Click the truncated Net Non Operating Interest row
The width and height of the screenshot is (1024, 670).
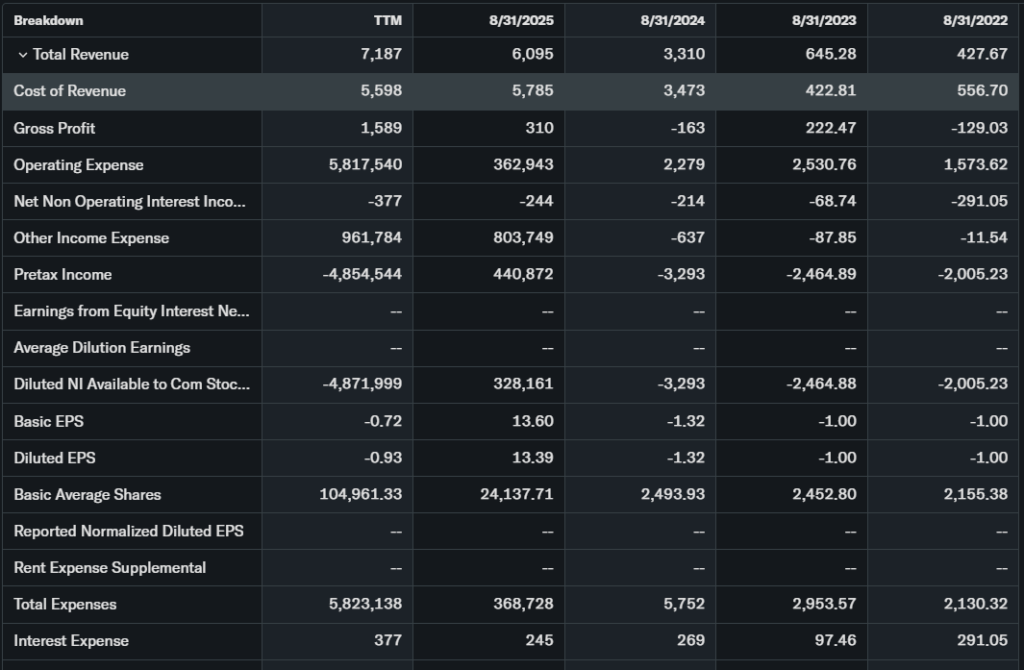pos(129,201)
